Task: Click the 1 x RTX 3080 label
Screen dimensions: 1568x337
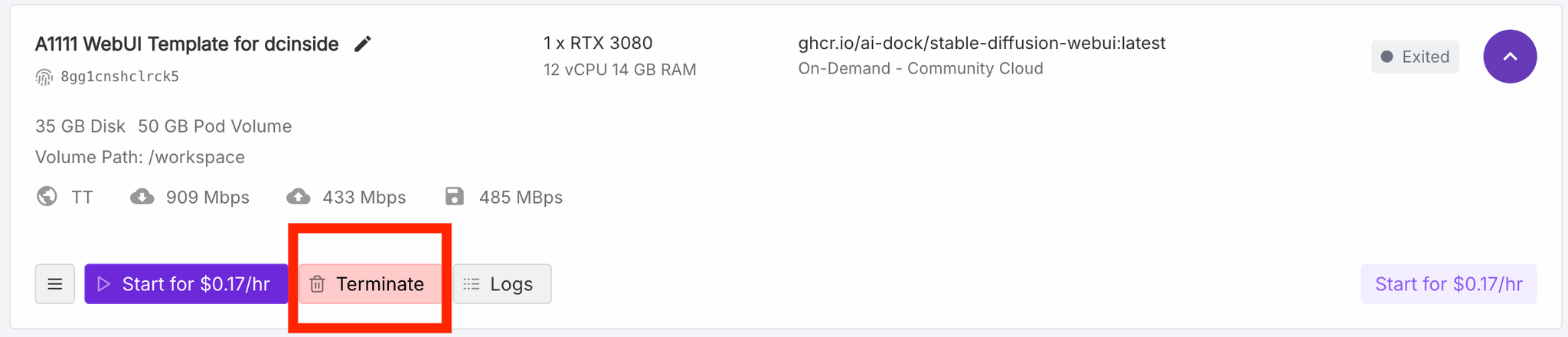Action: pos(598,43)
